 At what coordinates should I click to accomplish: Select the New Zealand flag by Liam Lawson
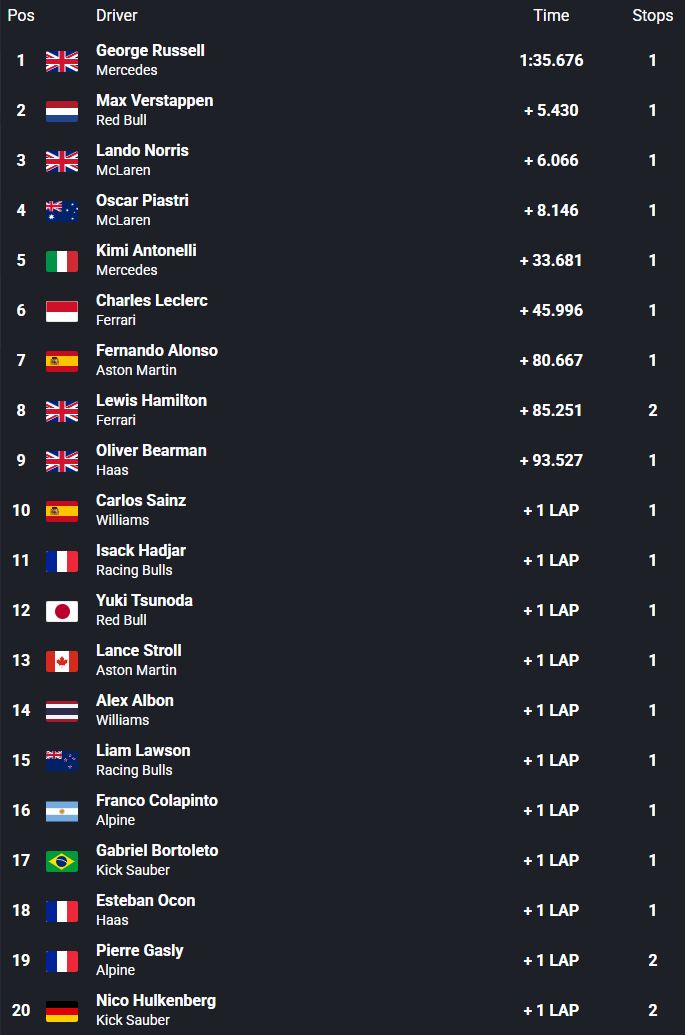[62, 761]
